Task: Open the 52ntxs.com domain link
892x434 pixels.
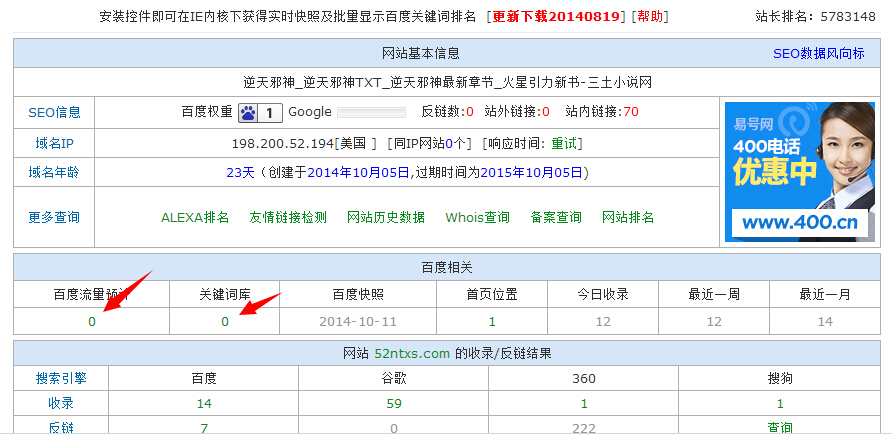Action: coord(412,354)
